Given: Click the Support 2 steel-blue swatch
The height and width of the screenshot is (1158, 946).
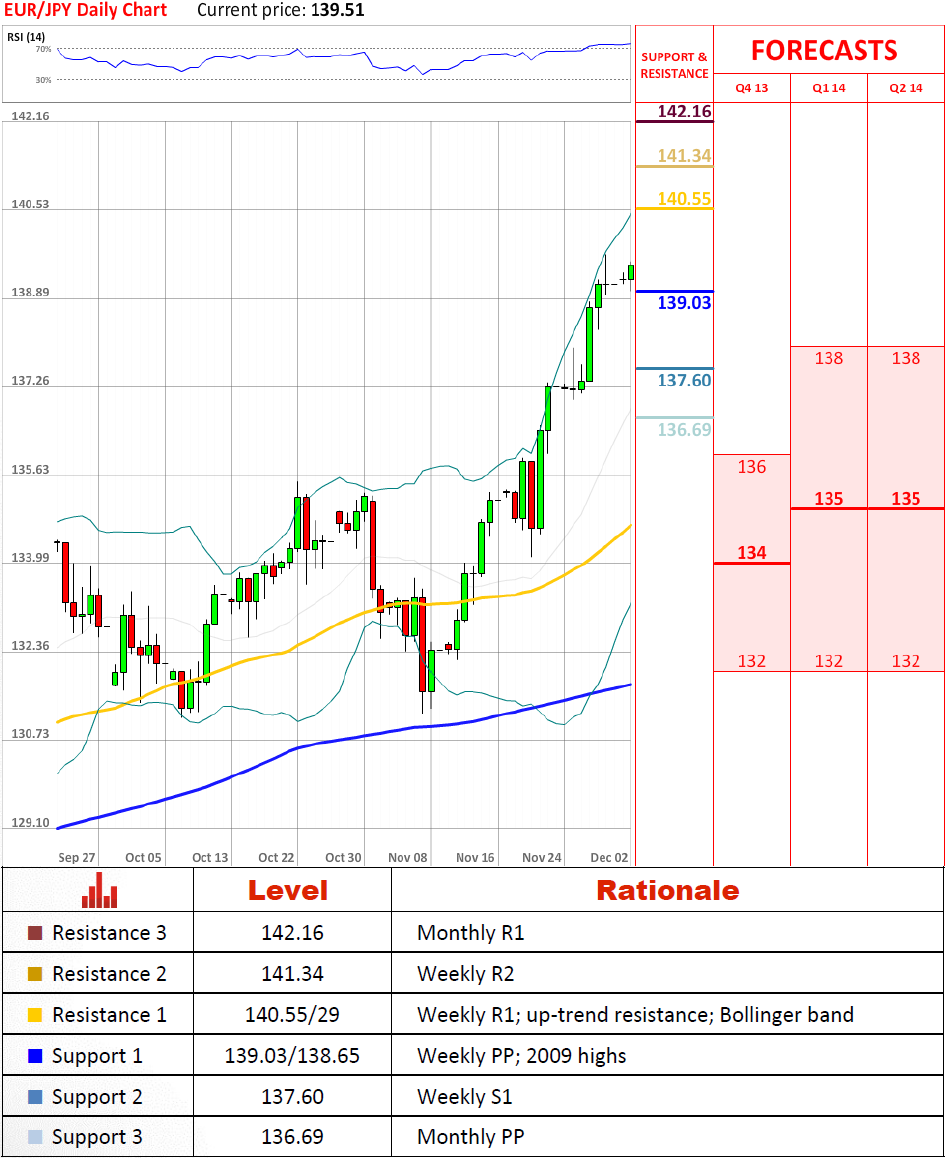Looking at the screenshot, I should [x=35, y=1097].
